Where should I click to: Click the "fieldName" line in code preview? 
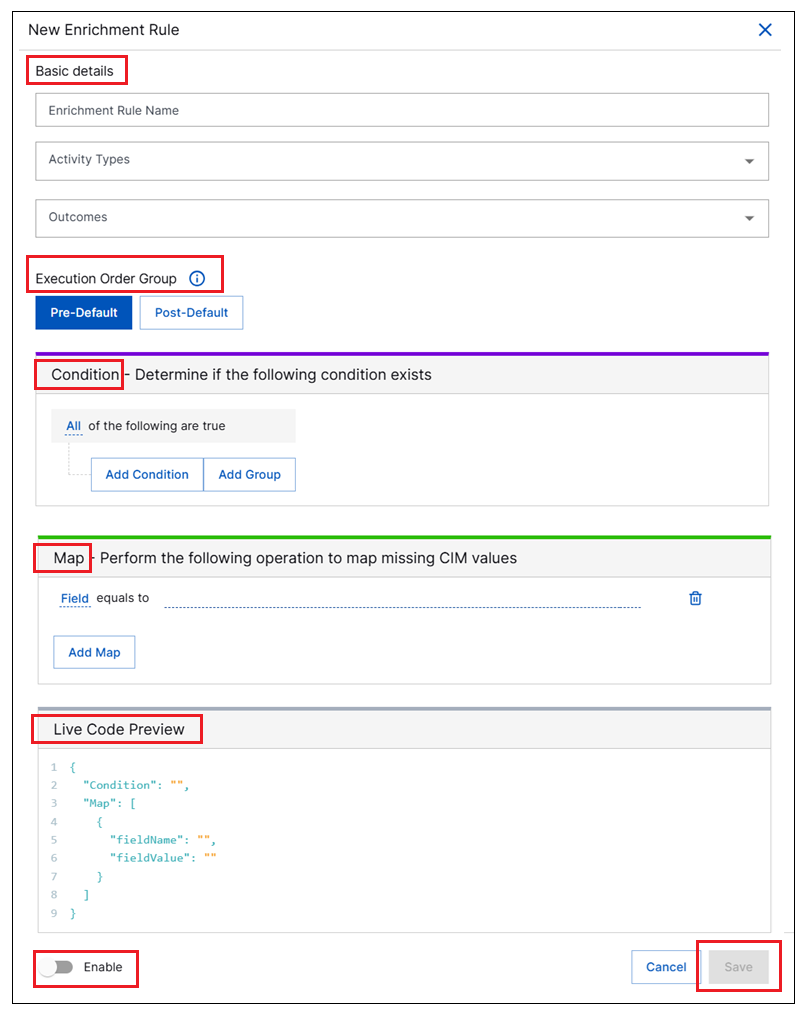pyautogui.click(x=162, y=840)
